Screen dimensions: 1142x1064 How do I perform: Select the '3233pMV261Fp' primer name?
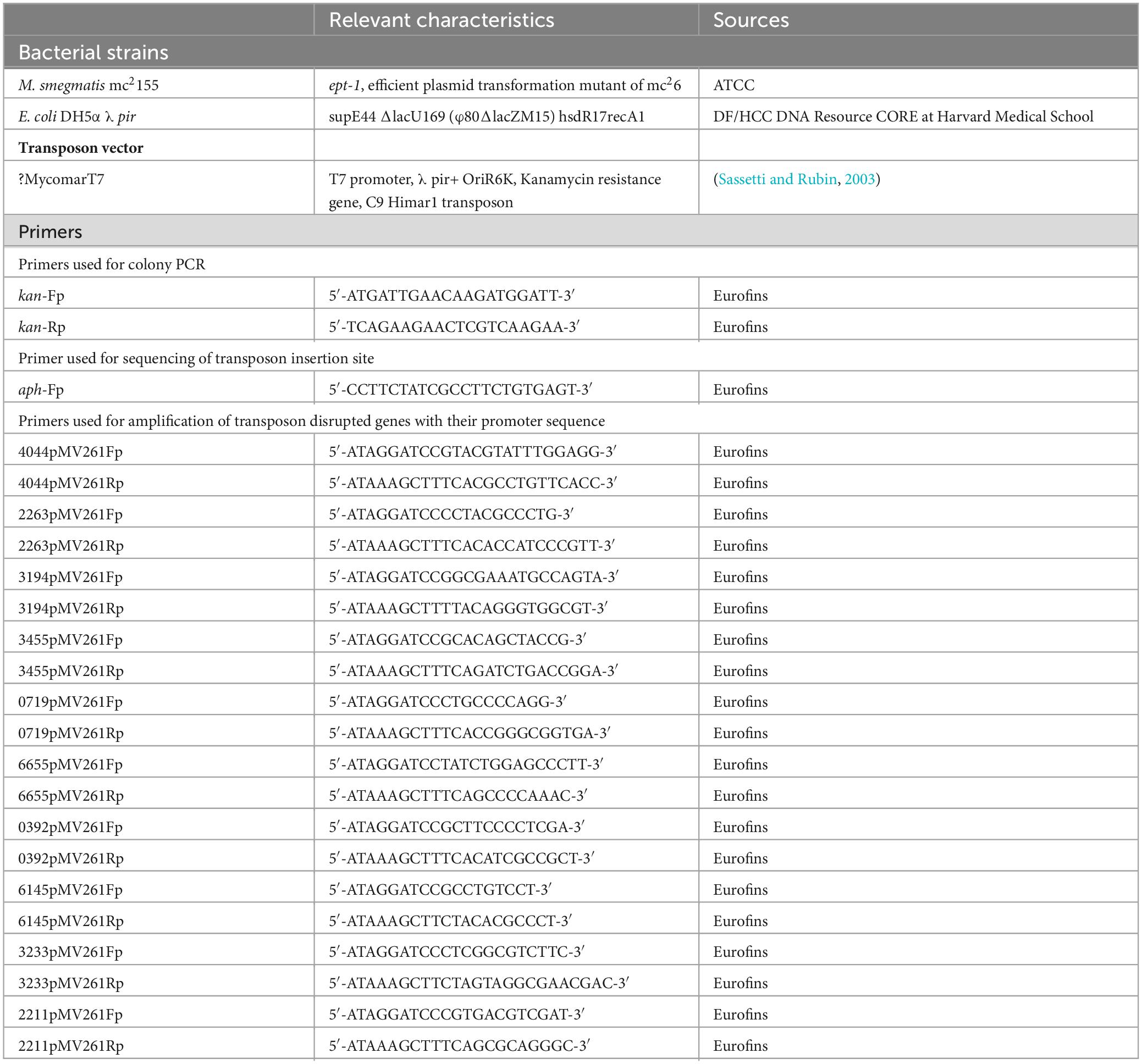coord(70,952)
